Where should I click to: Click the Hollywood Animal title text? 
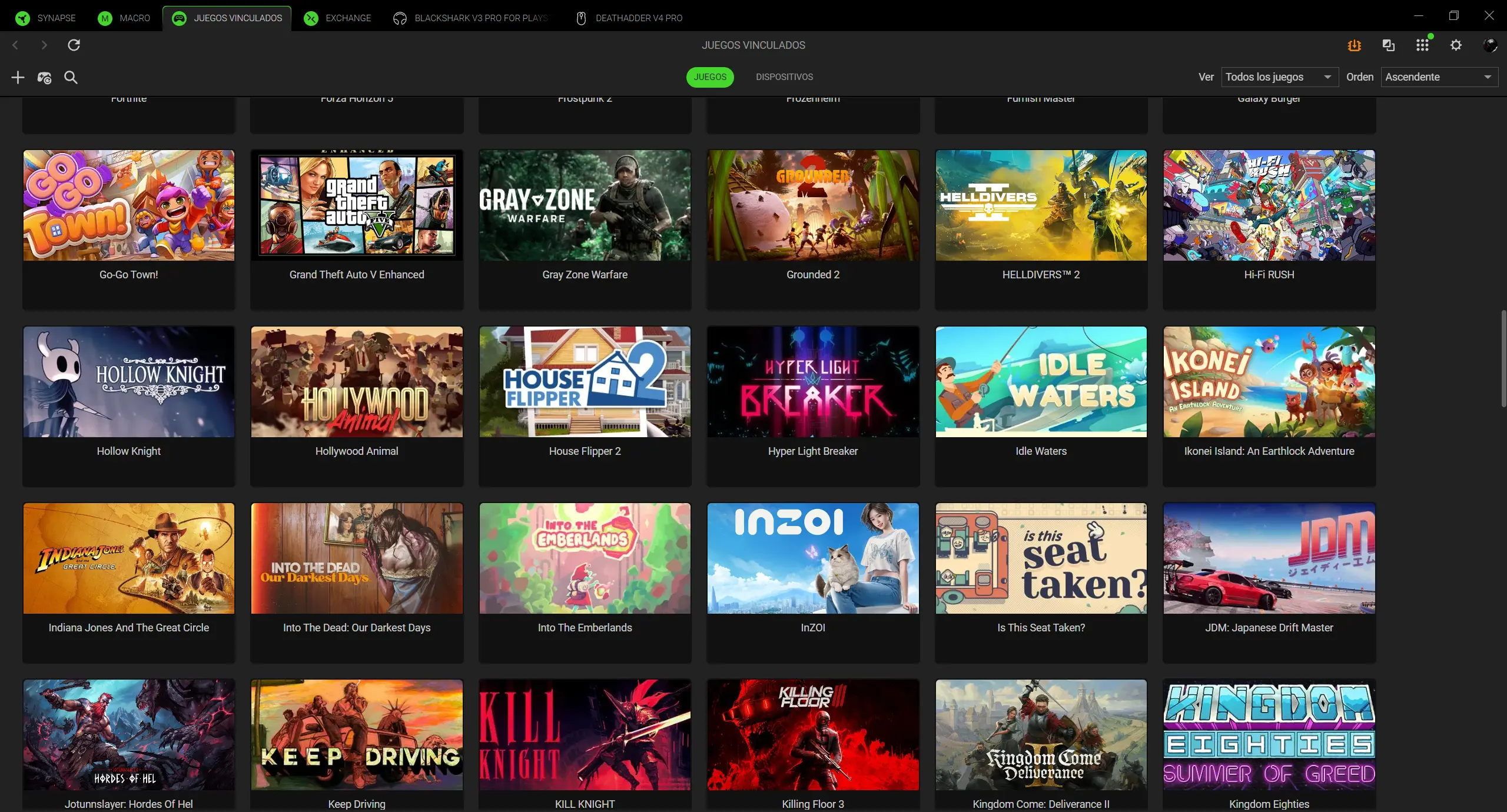[x=357, y=451]
